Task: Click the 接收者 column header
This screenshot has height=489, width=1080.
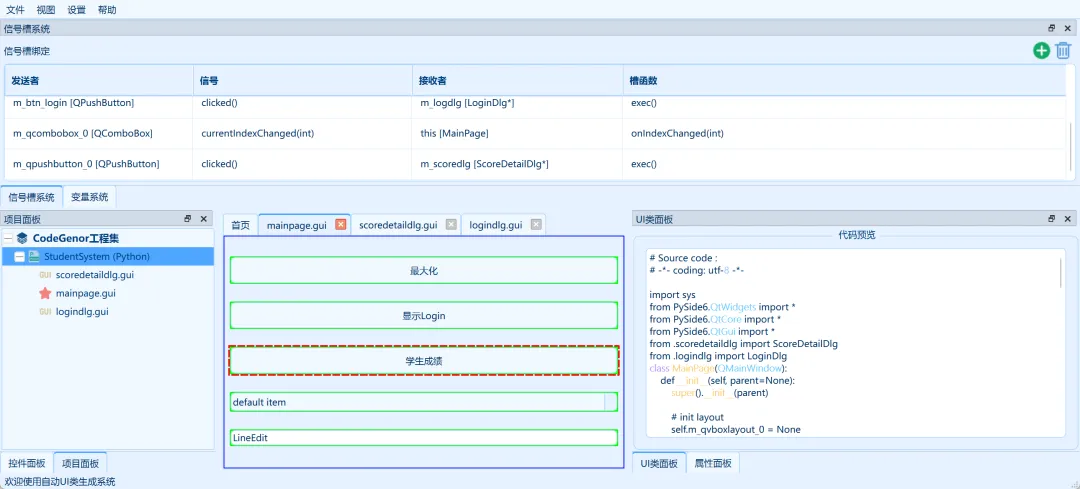Action: click(x=517, y=81)
